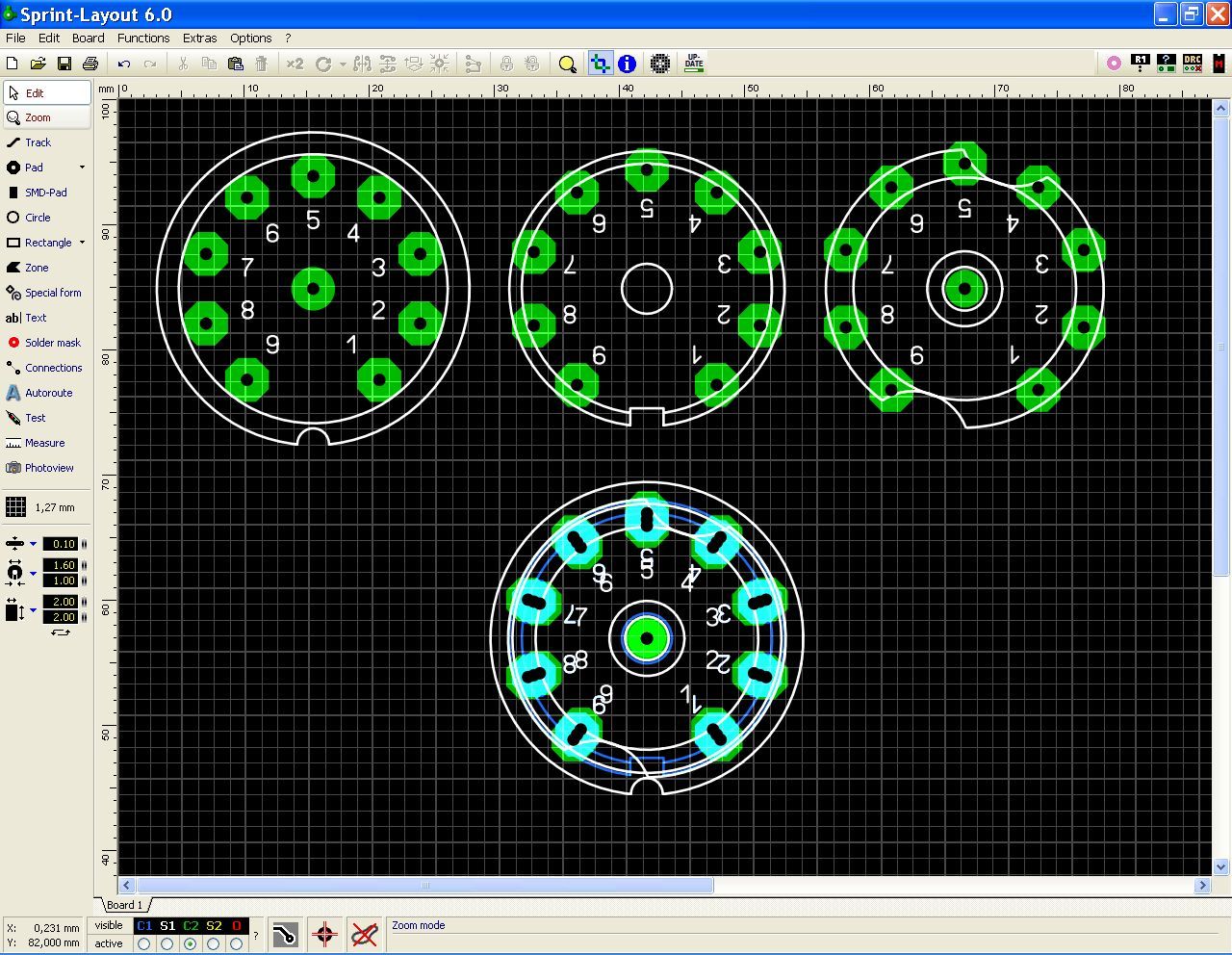Toggle visibility of layer C2
The image size is (1232, 955).
(x=191, y=926)
